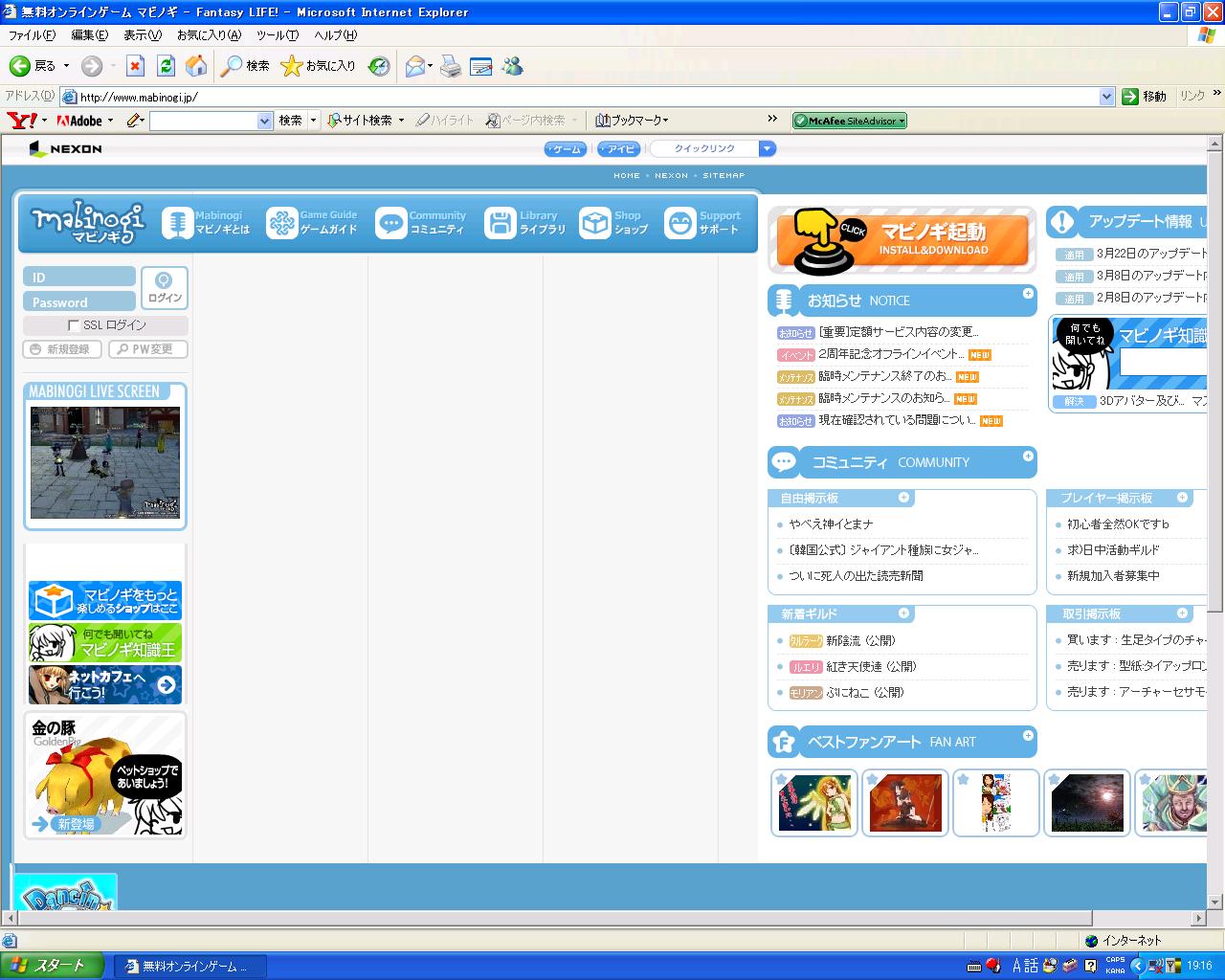Expand the コミュニティ COMMUNITY plus icon
The height and width of the screenshot is (980, 1225).
[x=1028, y=456]
